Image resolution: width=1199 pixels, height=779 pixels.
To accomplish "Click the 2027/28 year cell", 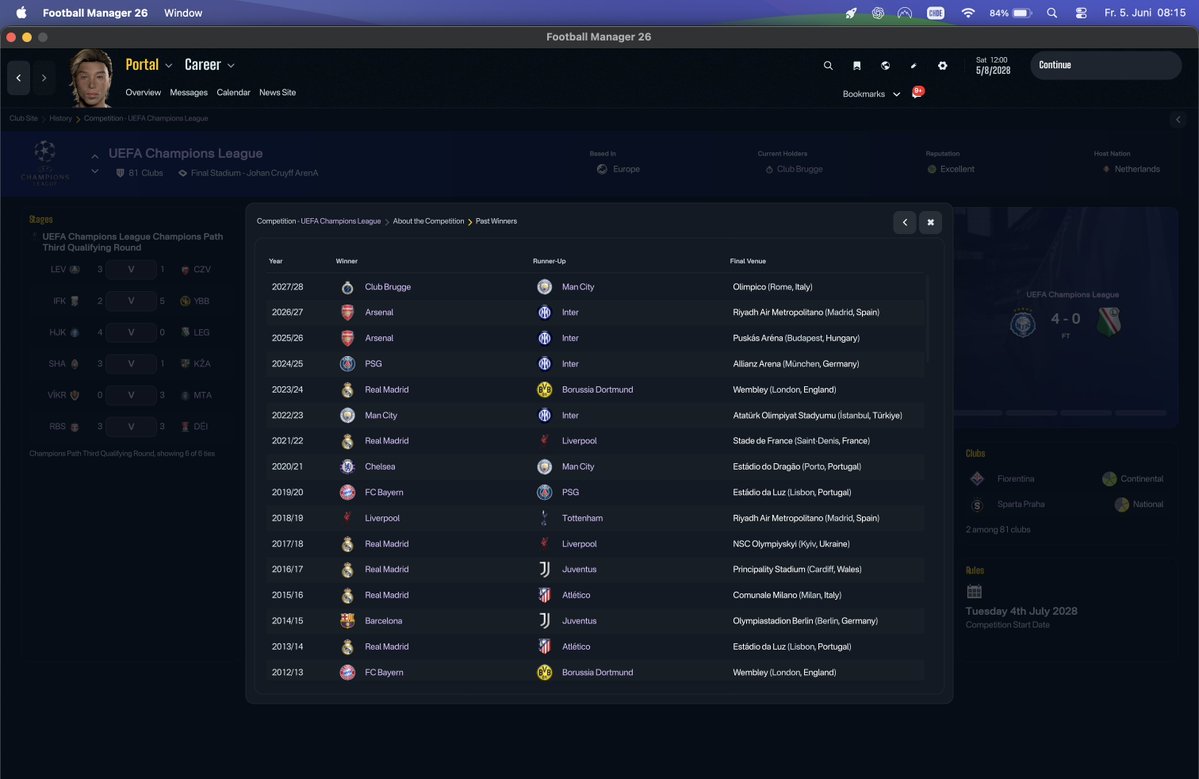I will point(288,287).
